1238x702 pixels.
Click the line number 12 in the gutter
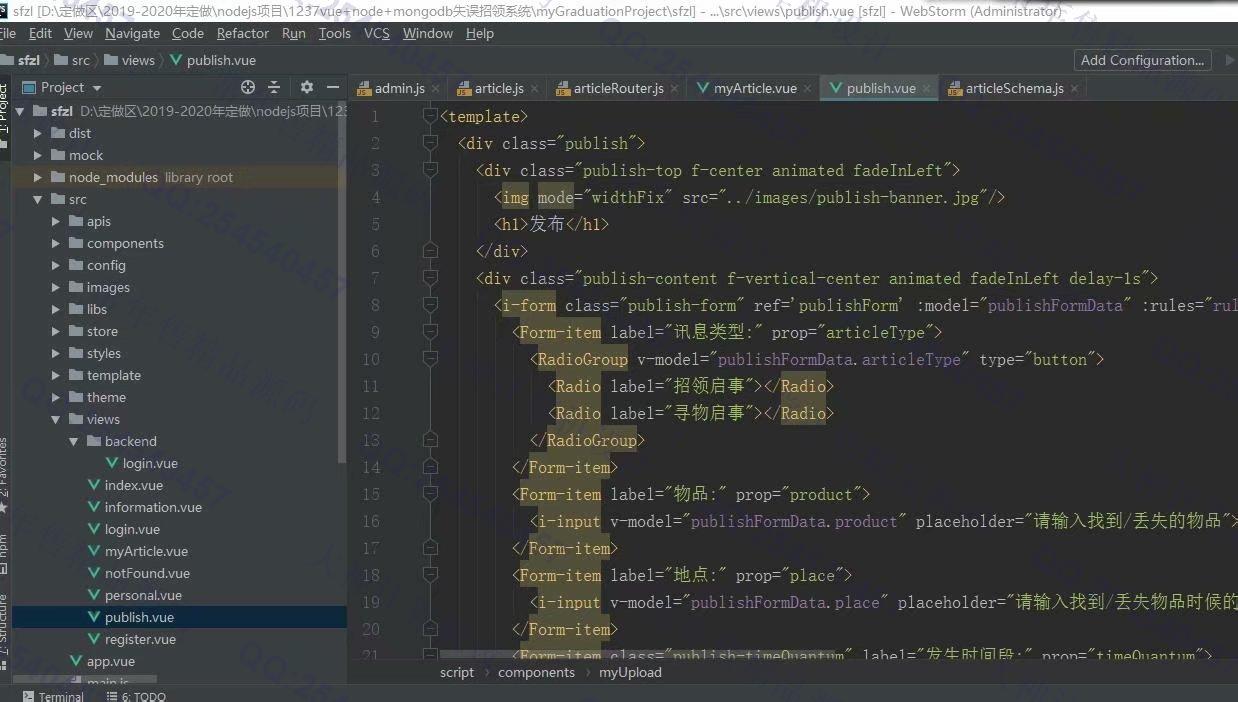click(370, 414)
